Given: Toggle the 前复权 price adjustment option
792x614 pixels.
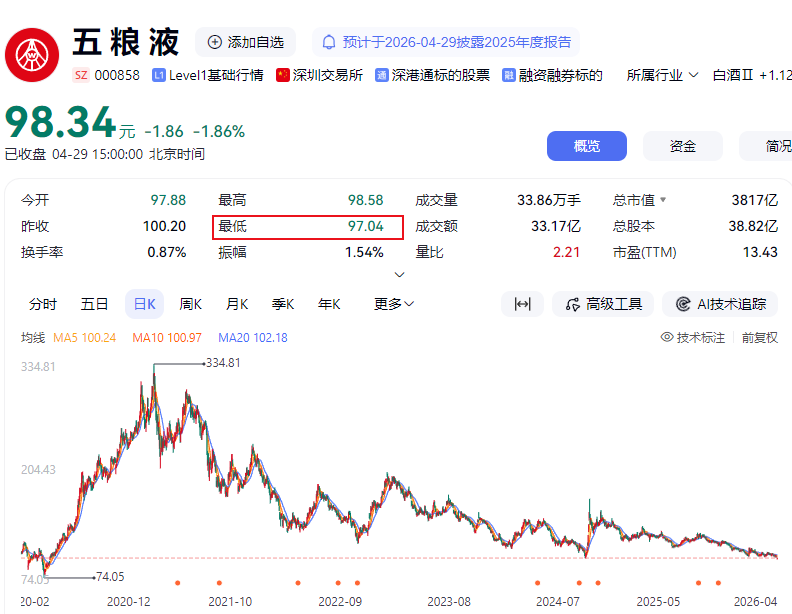Looking at the screenshot, I should [759, 338].
